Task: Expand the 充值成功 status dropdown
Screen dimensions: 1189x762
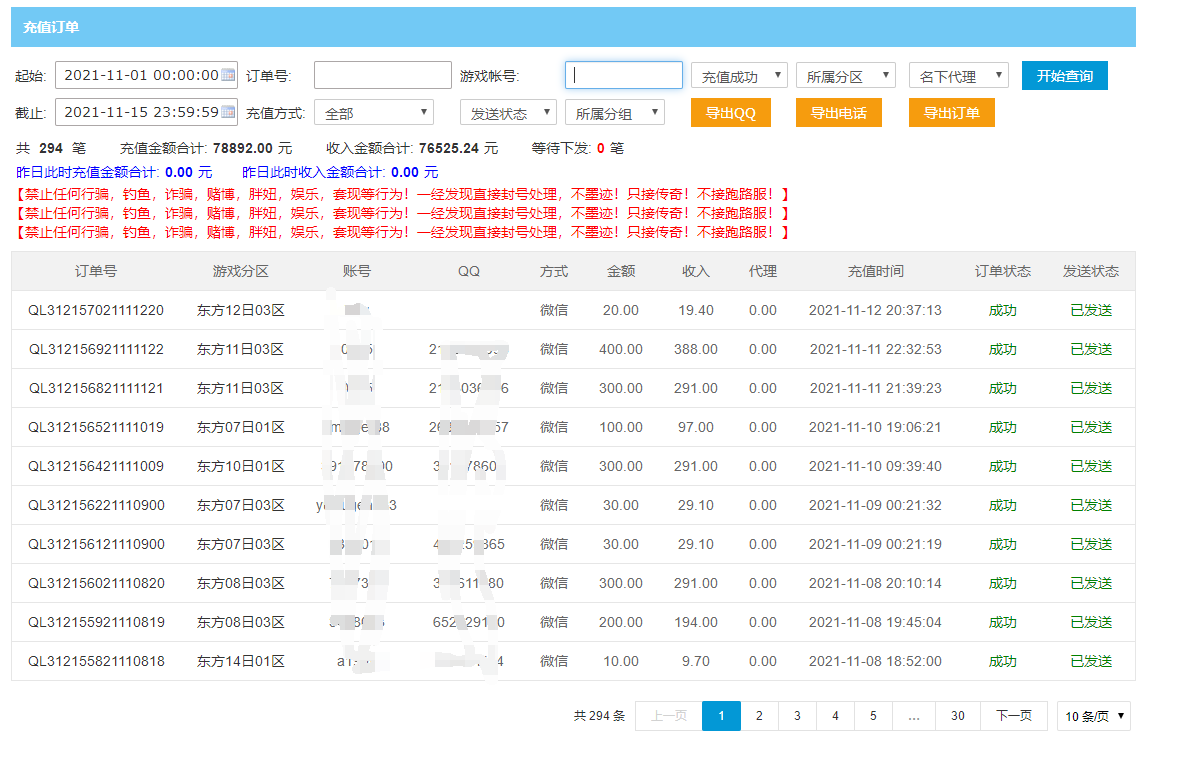Action: [x=739, y=76]
